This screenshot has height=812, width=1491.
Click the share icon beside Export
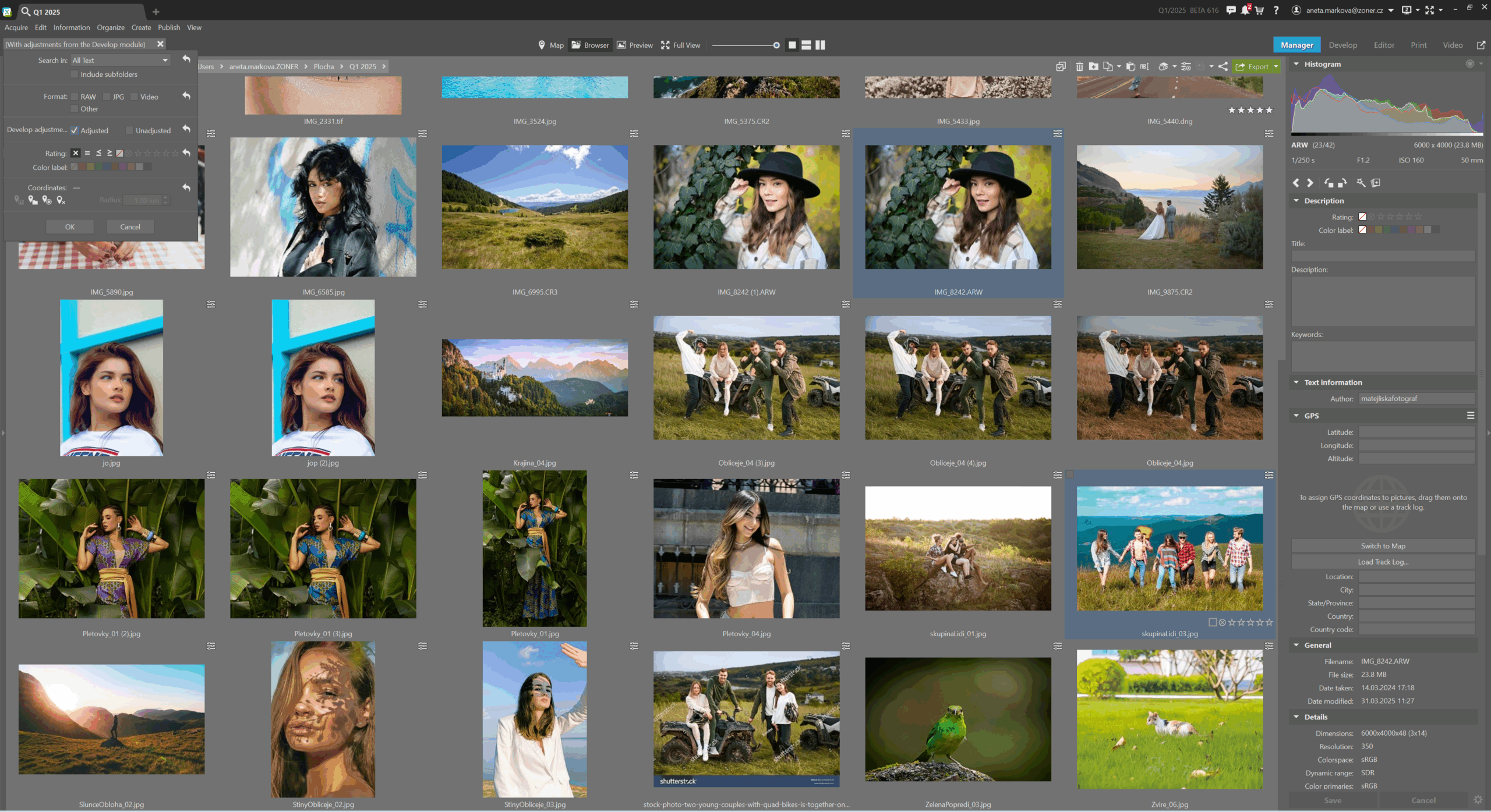(1223, 66)
